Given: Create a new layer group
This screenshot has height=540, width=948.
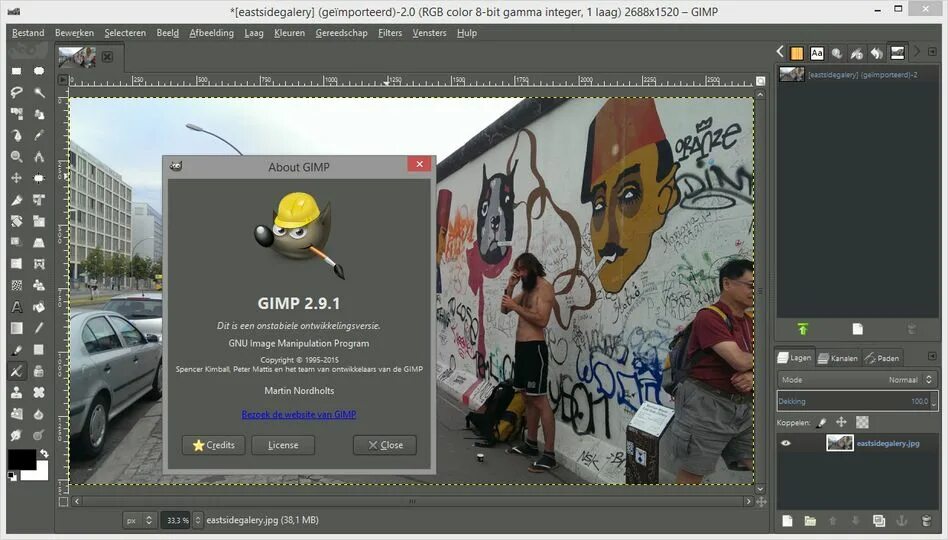Looking at the screenshot, I should tap(810, 521).
